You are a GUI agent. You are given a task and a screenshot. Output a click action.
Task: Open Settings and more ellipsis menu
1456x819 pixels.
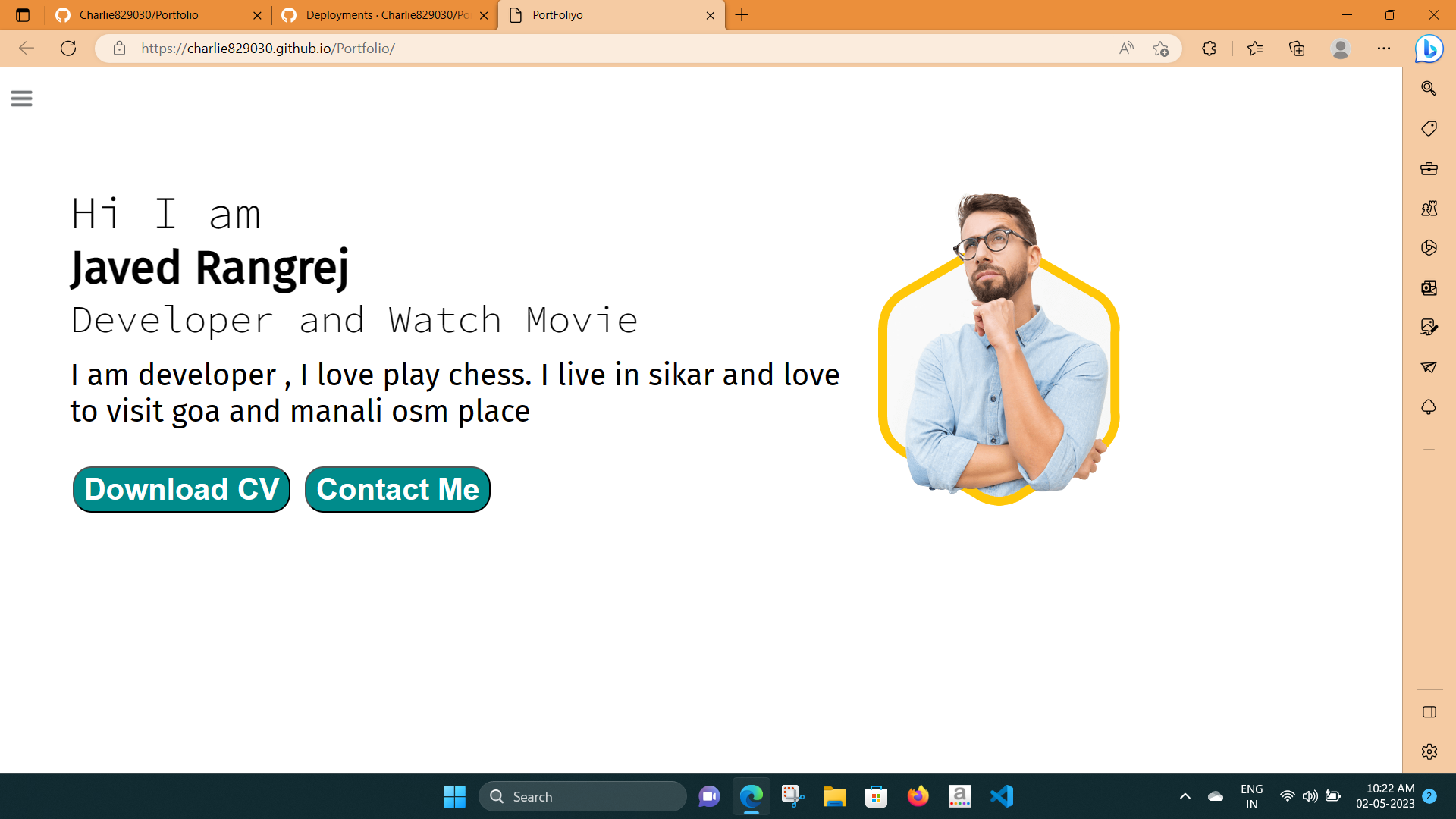tap(1384, 49)
